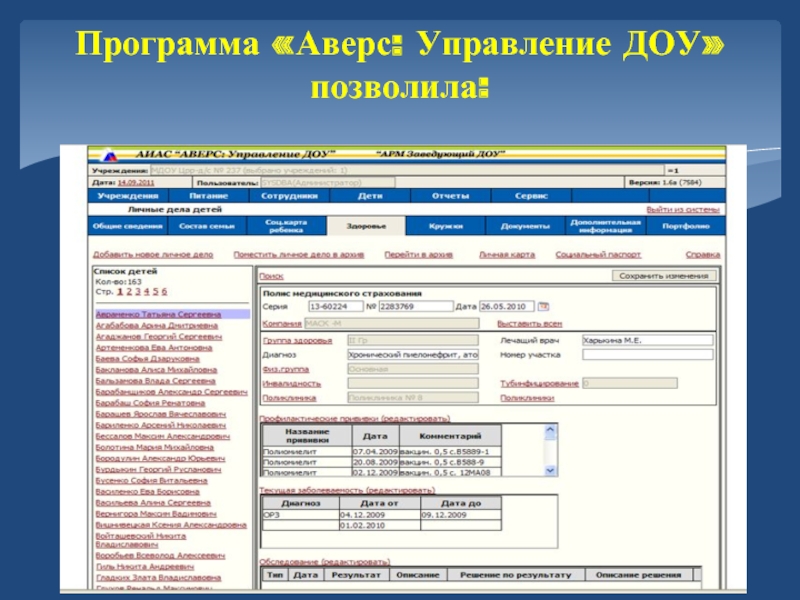Edit the Обследование section link
Viewport: 800px width, 600px height.
click(324, 562)
